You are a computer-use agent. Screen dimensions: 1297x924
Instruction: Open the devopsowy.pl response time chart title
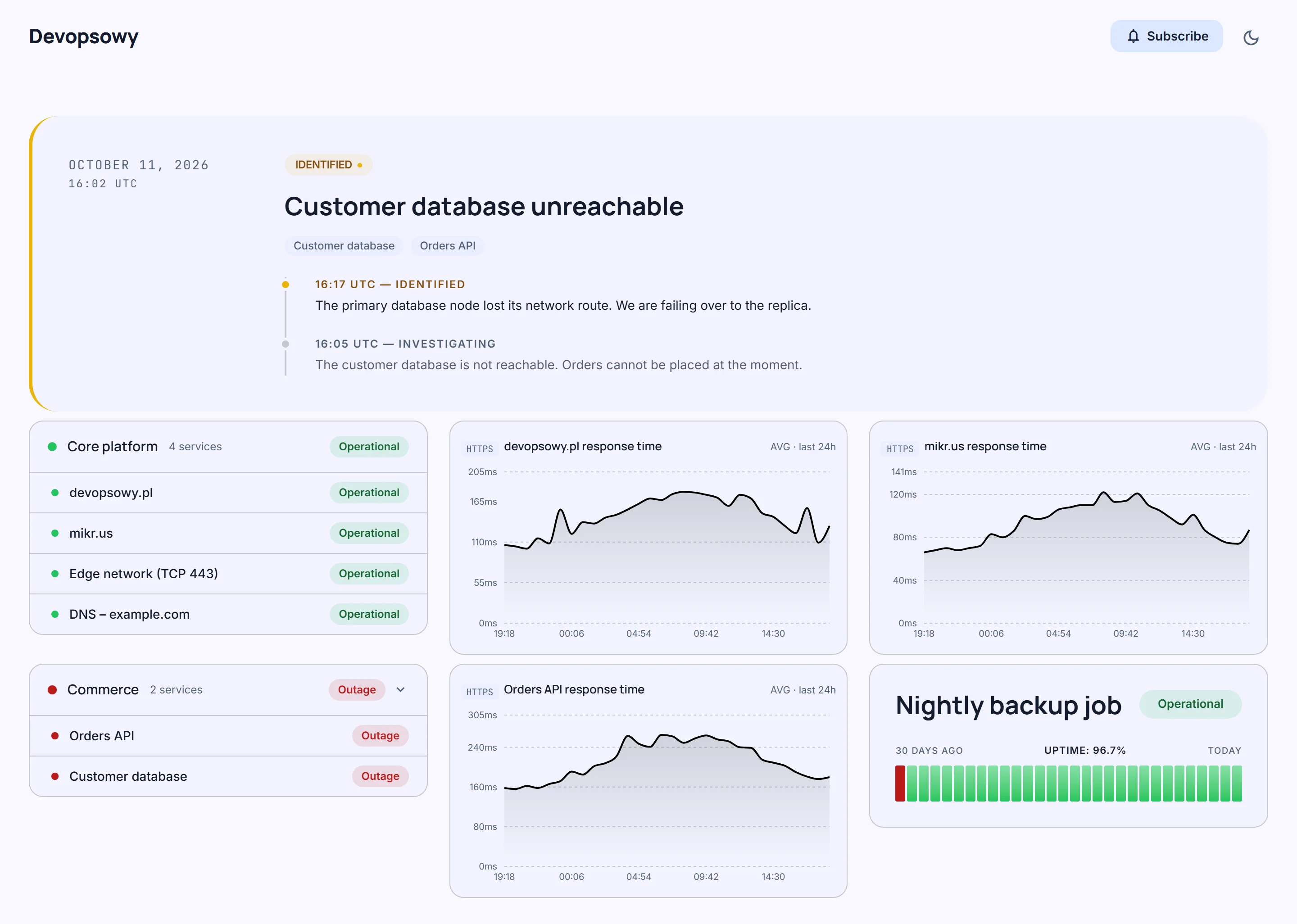(x=582, y=446)
